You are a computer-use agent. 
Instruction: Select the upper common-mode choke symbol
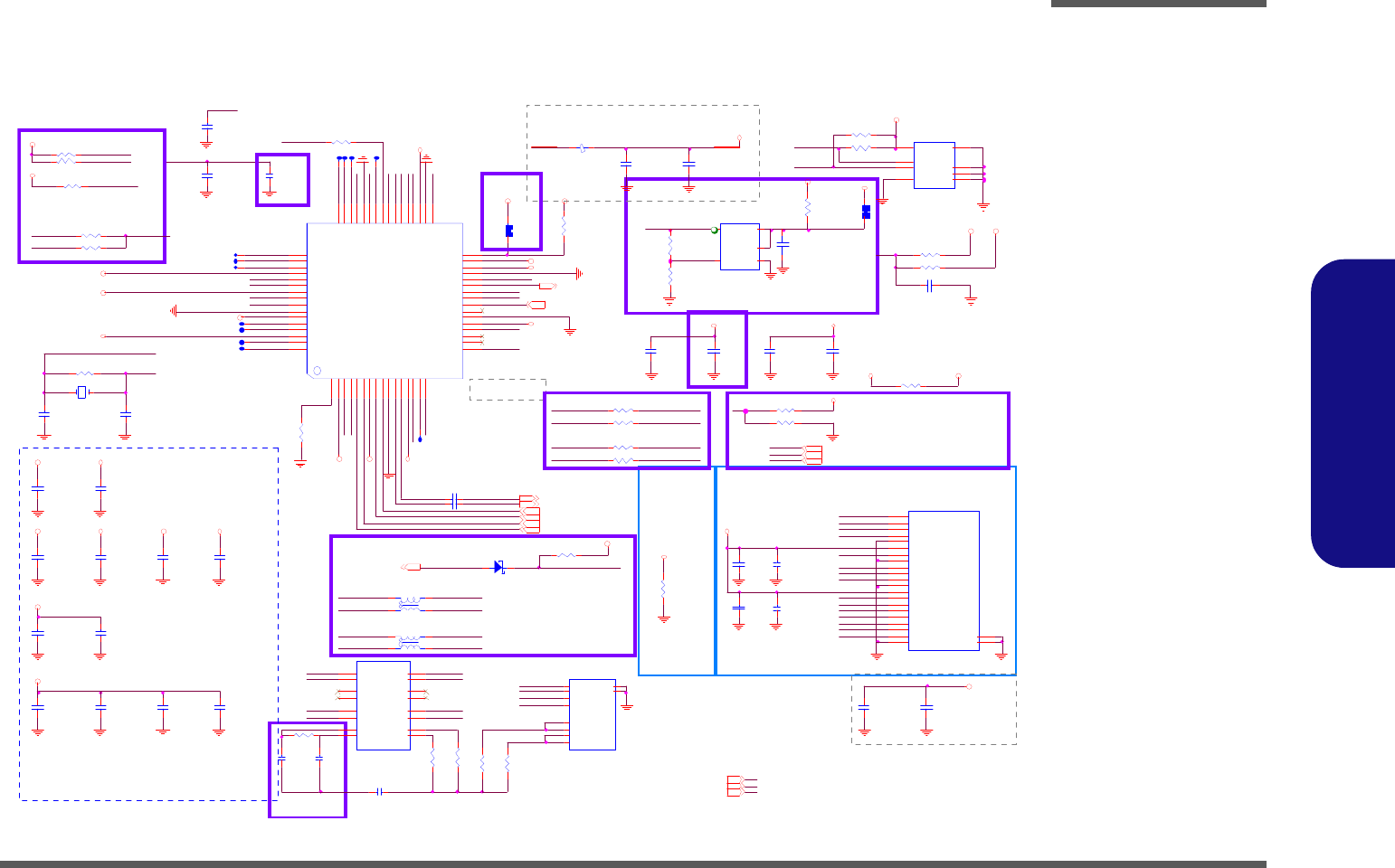click(x=410, y=604)
